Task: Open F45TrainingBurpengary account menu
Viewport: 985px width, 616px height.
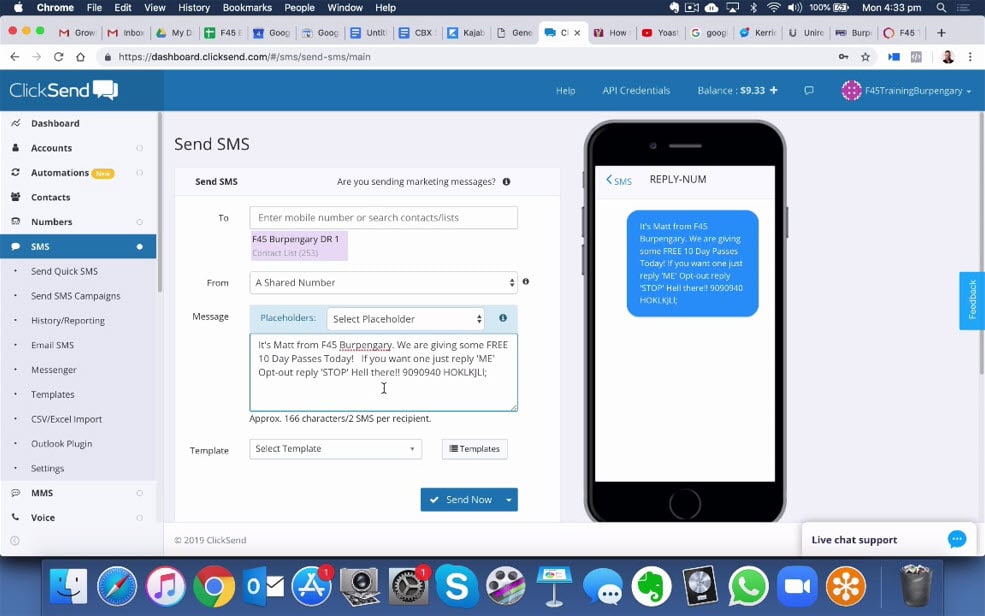Action: pos(906,90)
